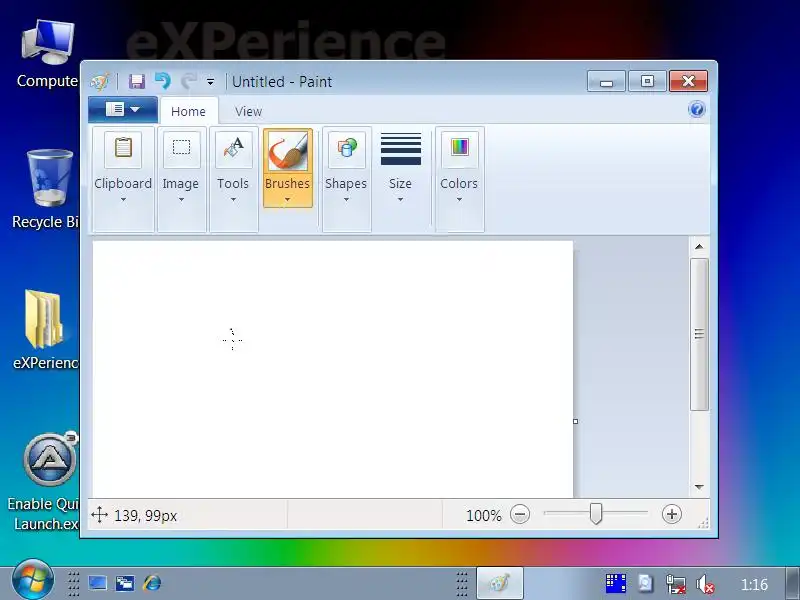The image size is (800, 600).
Task: Click the vertical scrollbar up arrow
Action: click(699, 247)
